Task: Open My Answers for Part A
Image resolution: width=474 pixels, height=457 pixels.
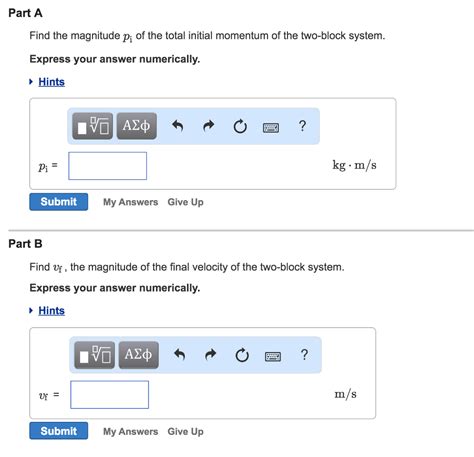Action: [130, 202]
